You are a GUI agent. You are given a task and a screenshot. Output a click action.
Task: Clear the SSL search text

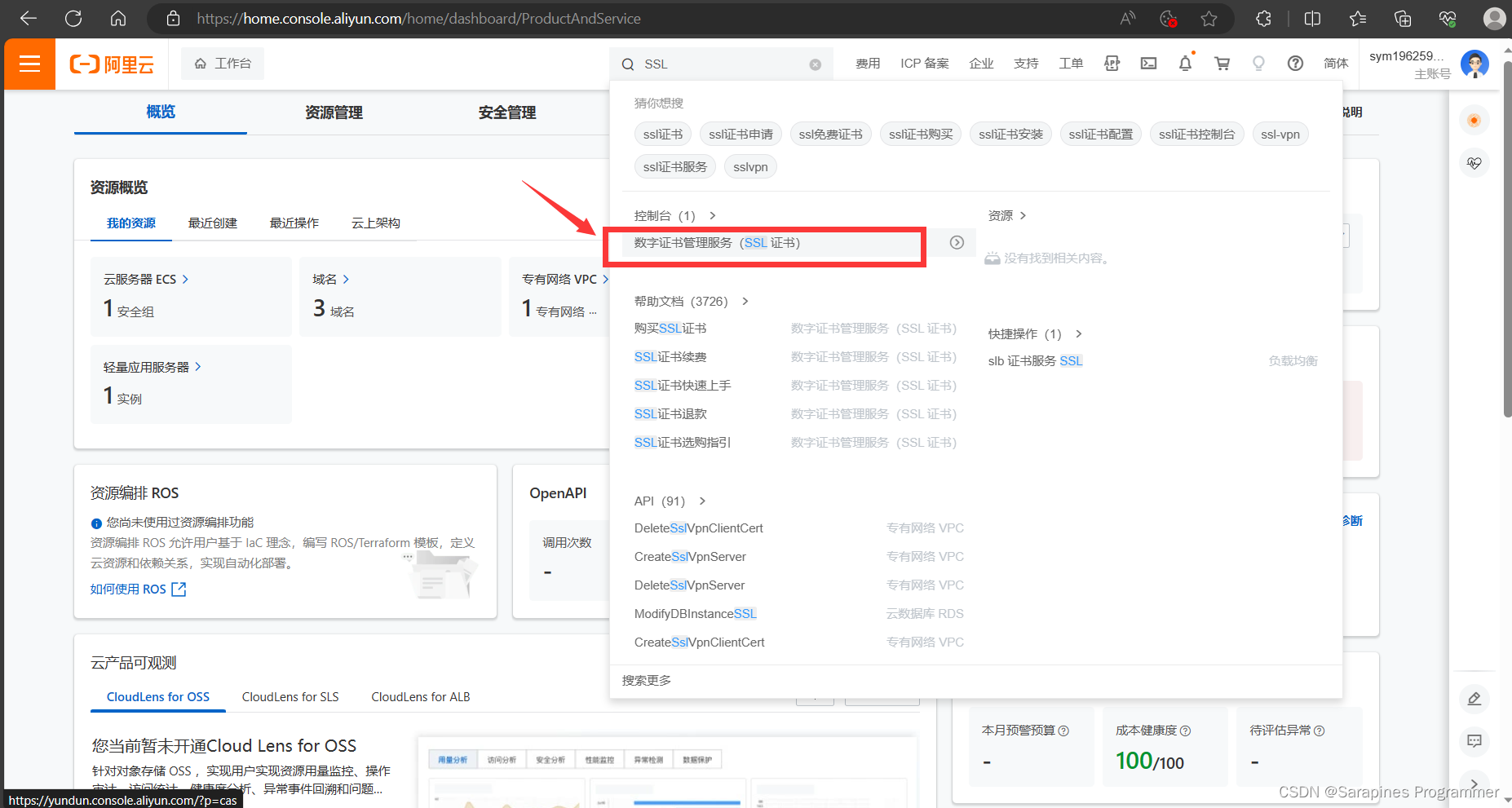815,64
